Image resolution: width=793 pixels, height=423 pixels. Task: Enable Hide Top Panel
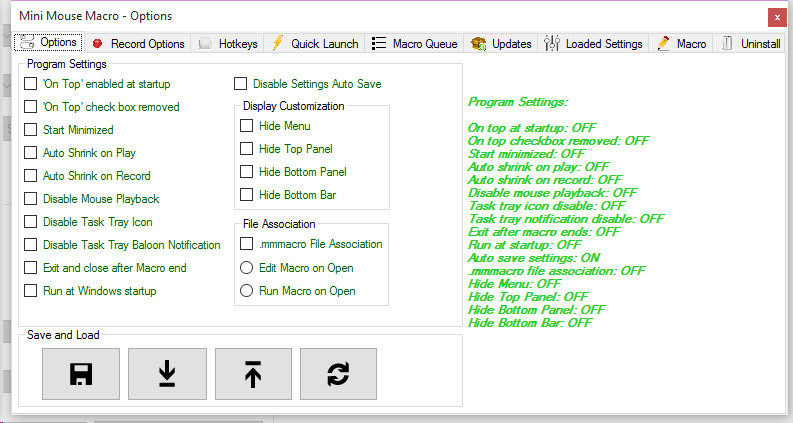pyautogui.click(x=247, y=149)
